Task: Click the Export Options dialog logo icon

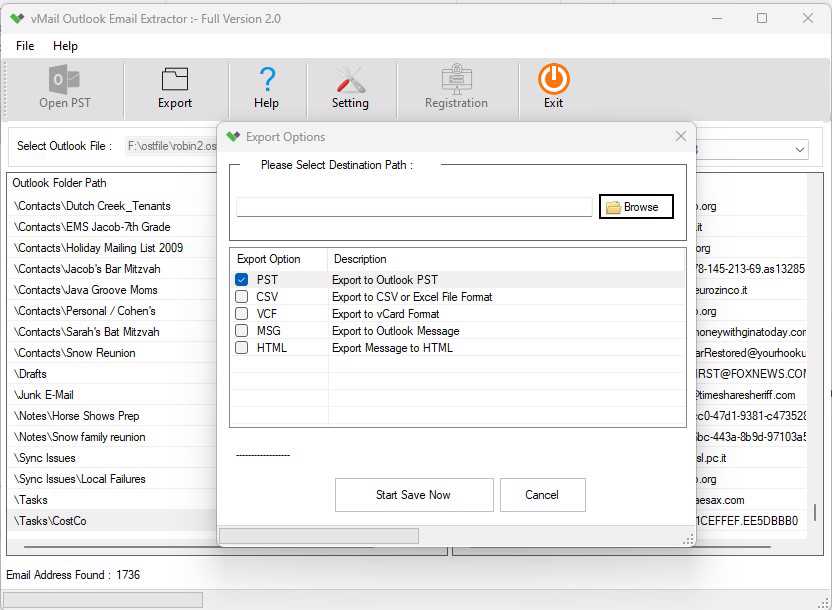Action: pyautogui.click(x=233, y=137)
